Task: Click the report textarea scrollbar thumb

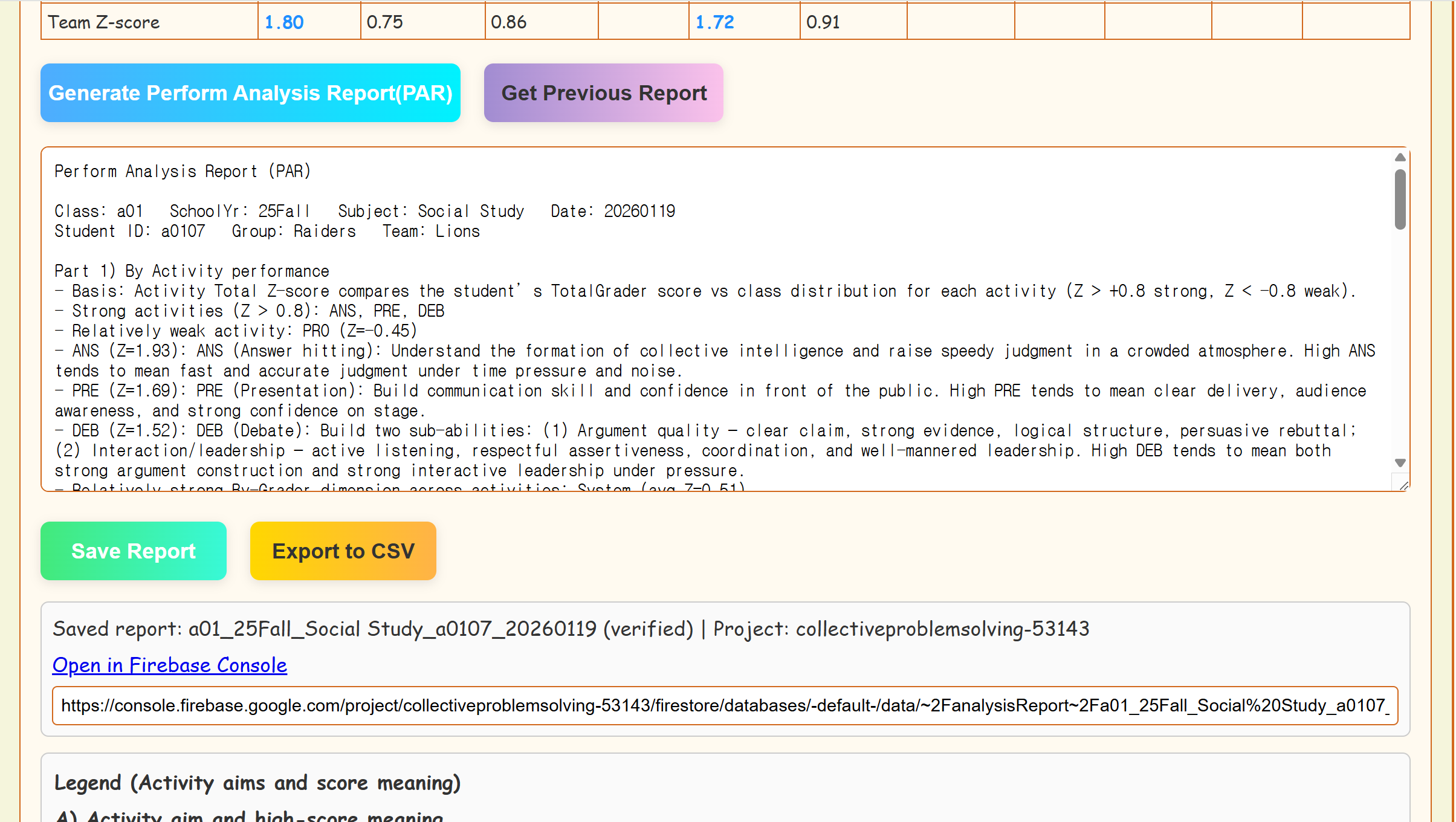Action: point(1400,199)
